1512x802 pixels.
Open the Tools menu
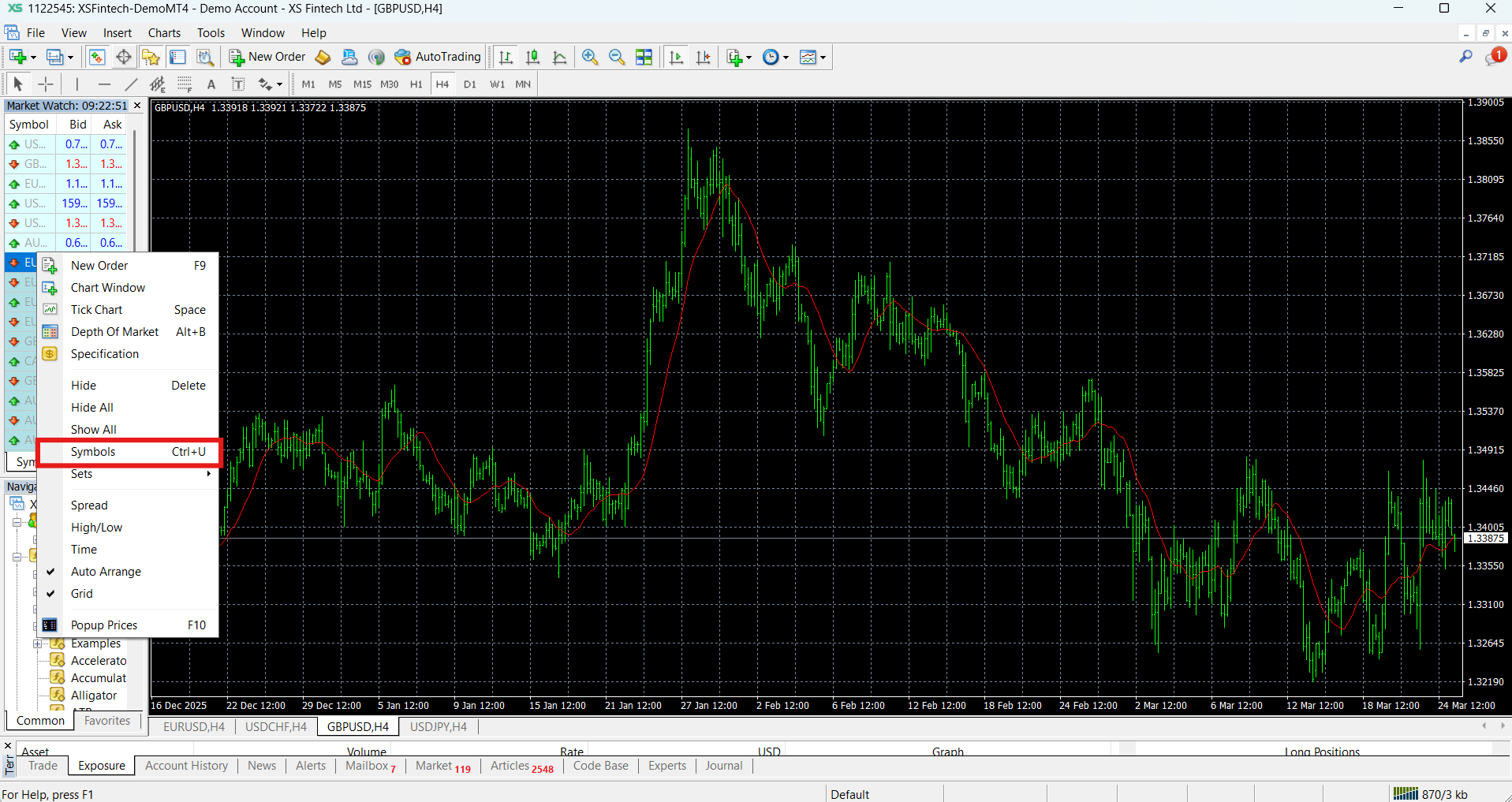[x=211, y=33]
